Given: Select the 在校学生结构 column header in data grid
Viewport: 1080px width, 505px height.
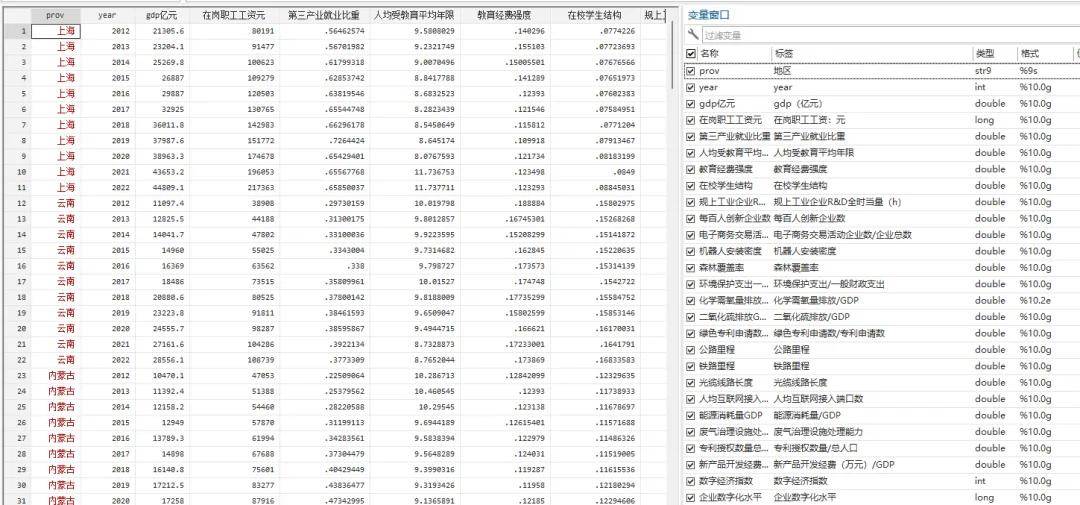Looking at the screenshot, I should pyautogui.click(x=595, y=14).
